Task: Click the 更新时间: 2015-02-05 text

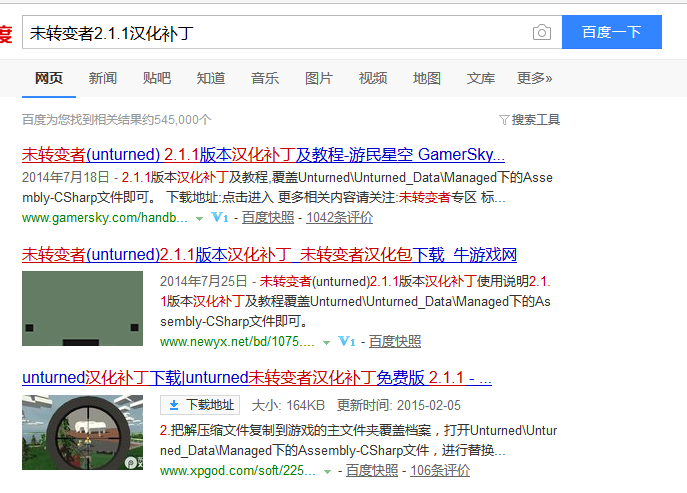Action: click(399, 405)
